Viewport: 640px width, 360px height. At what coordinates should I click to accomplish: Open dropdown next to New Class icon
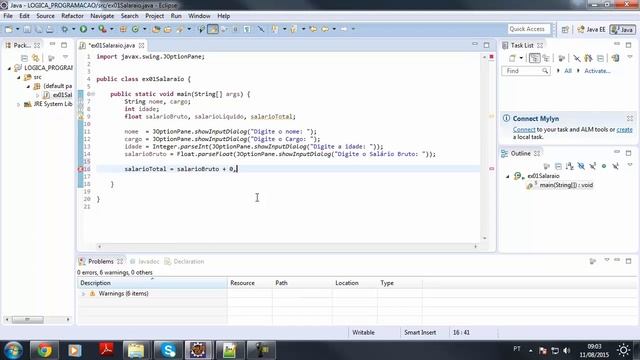point(144,29)
